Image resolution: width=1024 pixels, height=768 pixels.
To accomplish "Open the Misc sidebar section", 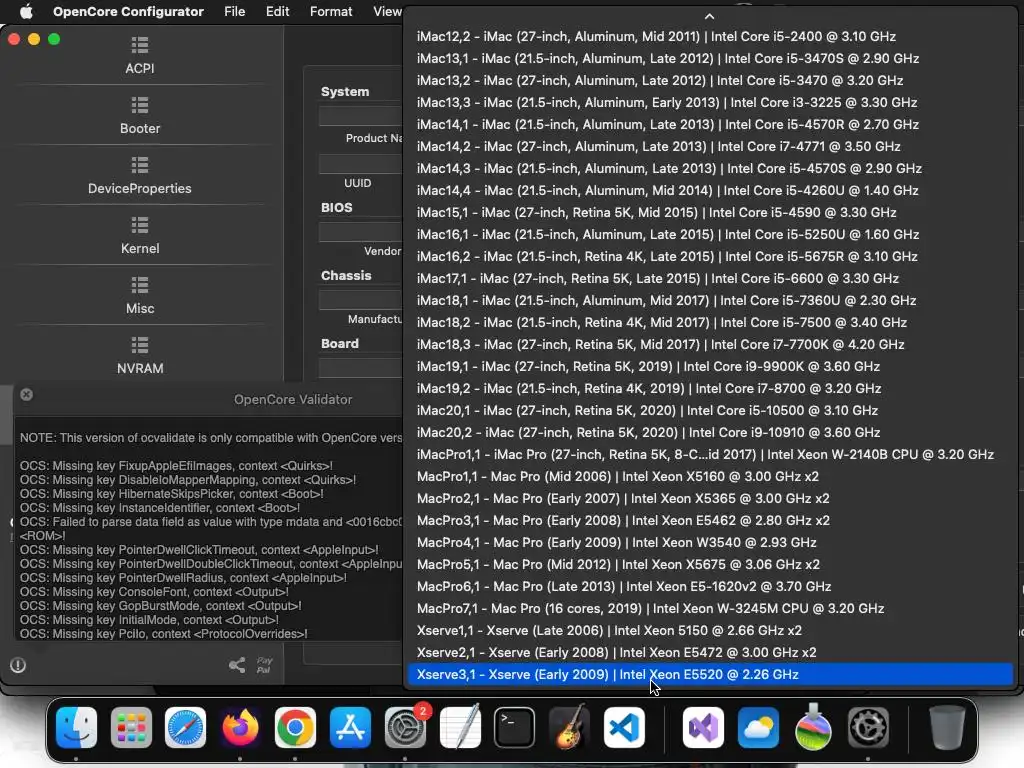I will (140, 296).
